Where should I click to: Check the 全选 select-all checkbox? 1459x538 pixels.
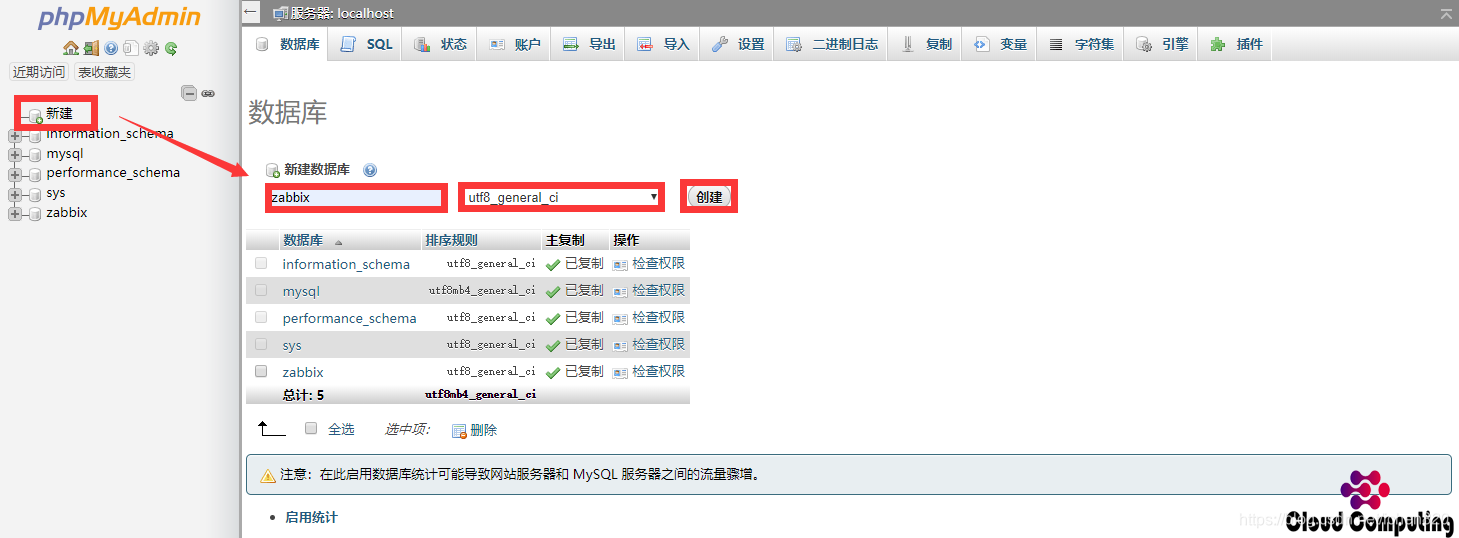click(311, 428)
